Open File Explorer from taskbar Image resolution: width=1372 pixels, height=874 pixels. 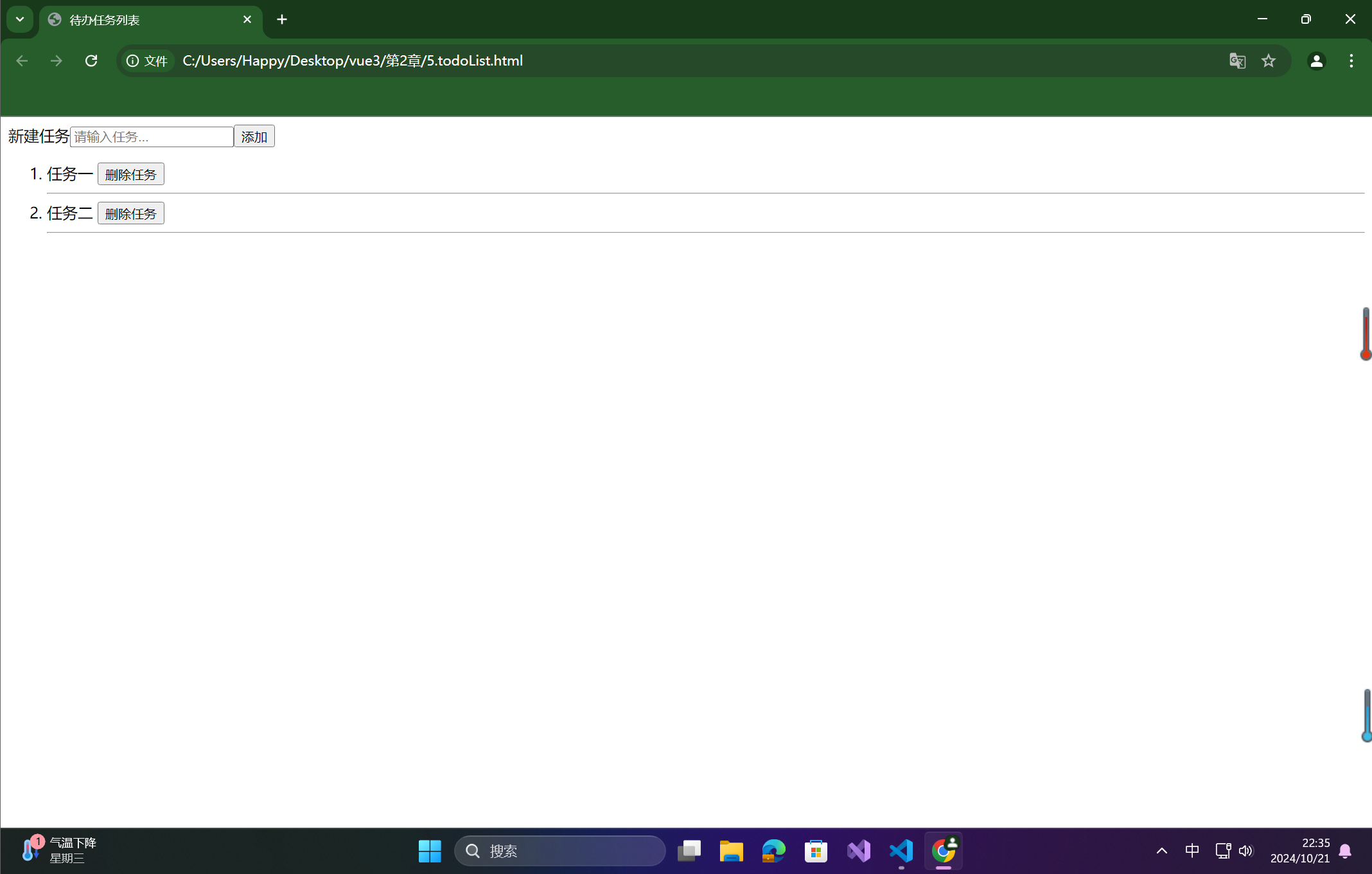(x=731, y=851)
